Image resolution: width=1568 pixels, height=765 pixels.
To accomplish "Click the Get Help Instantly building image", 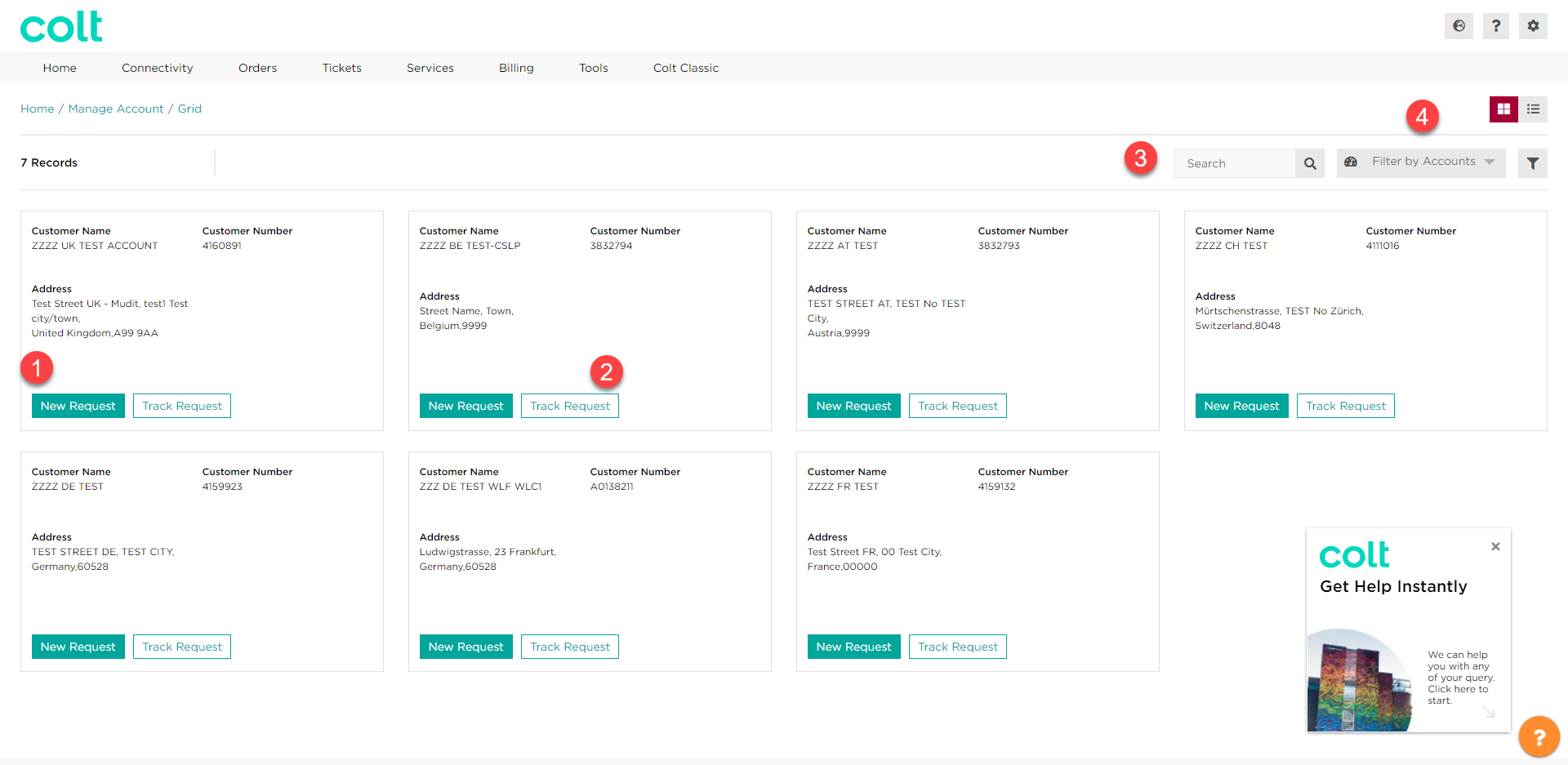I will point(1360,681).
